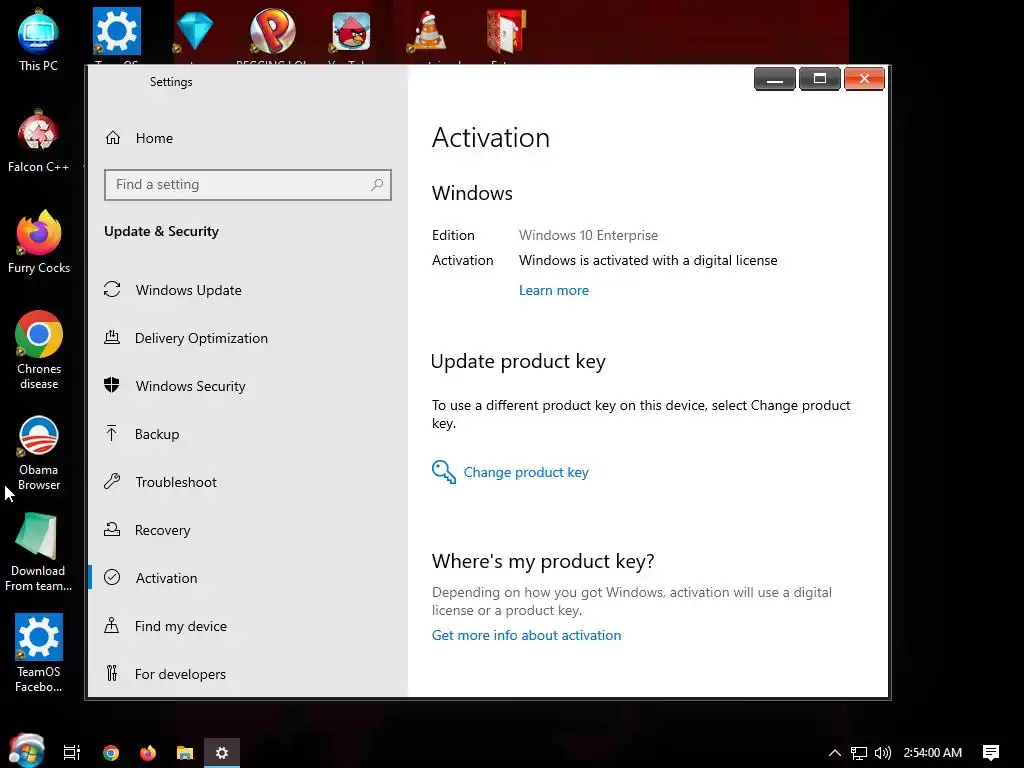1024x768 pixels.
Task: Open the volume speaker tray icon
Action: click(882, 753)
